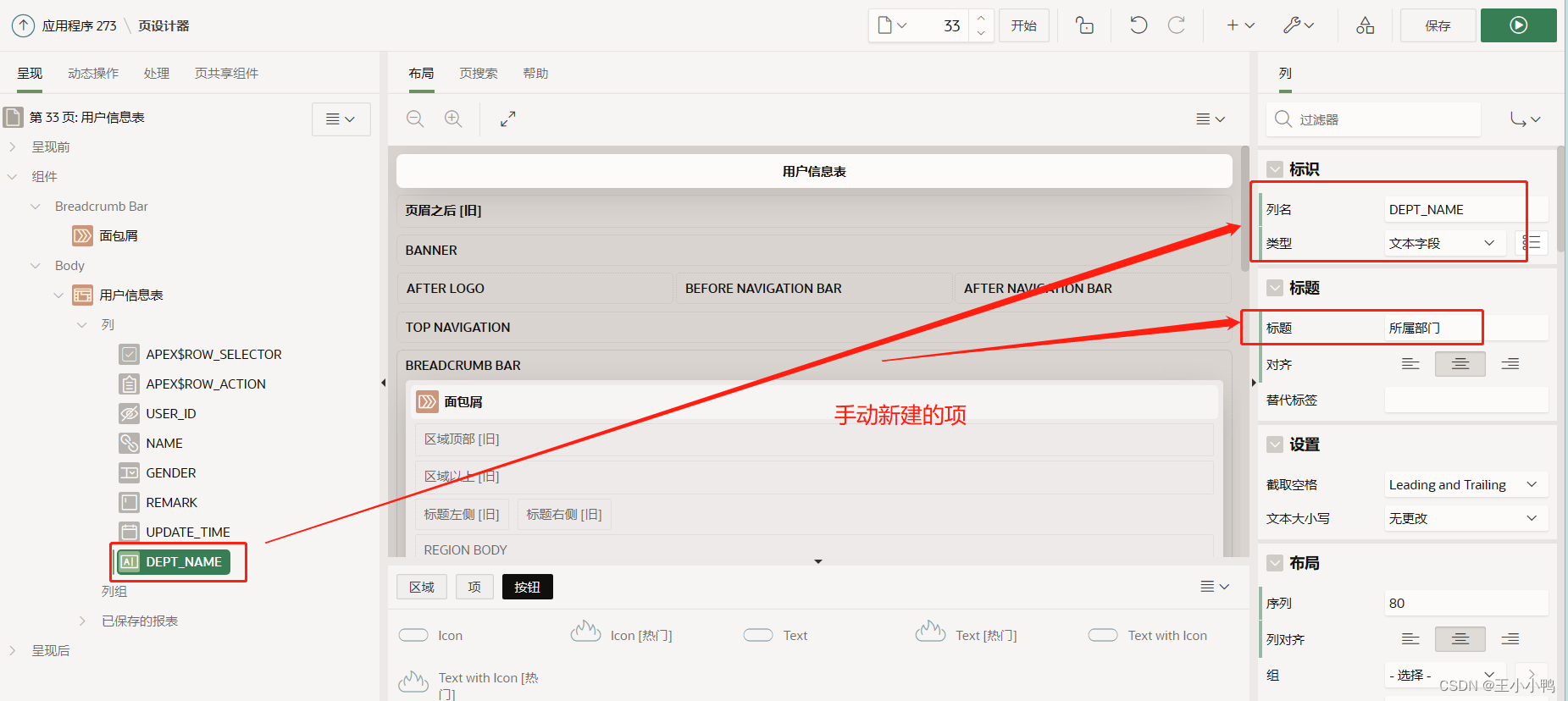1568x701 pixels.
Task: Select the 面包屑 region in layout
Action: point(814,401)
